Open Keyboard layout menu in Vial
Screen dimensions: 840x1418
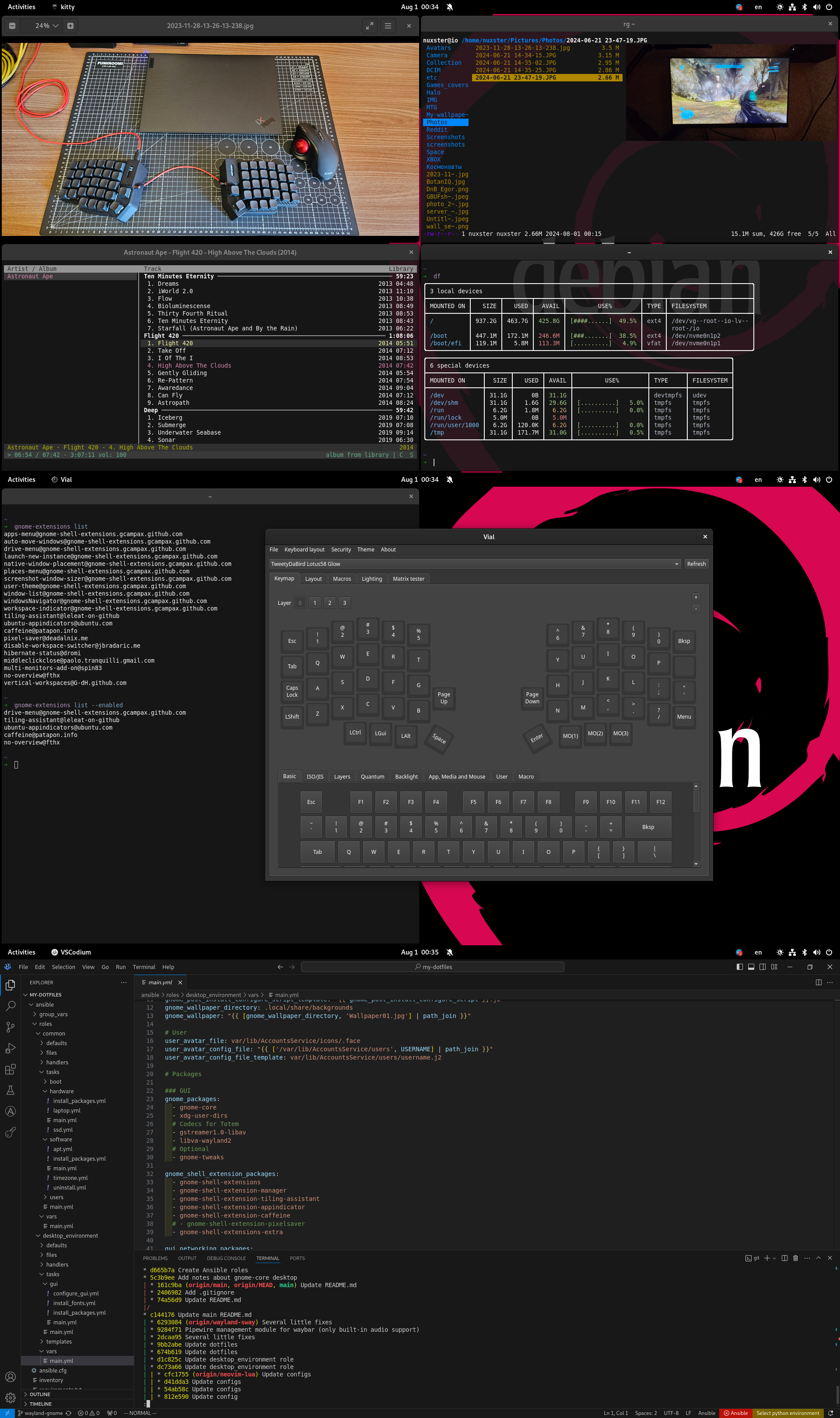coord(304,550)
